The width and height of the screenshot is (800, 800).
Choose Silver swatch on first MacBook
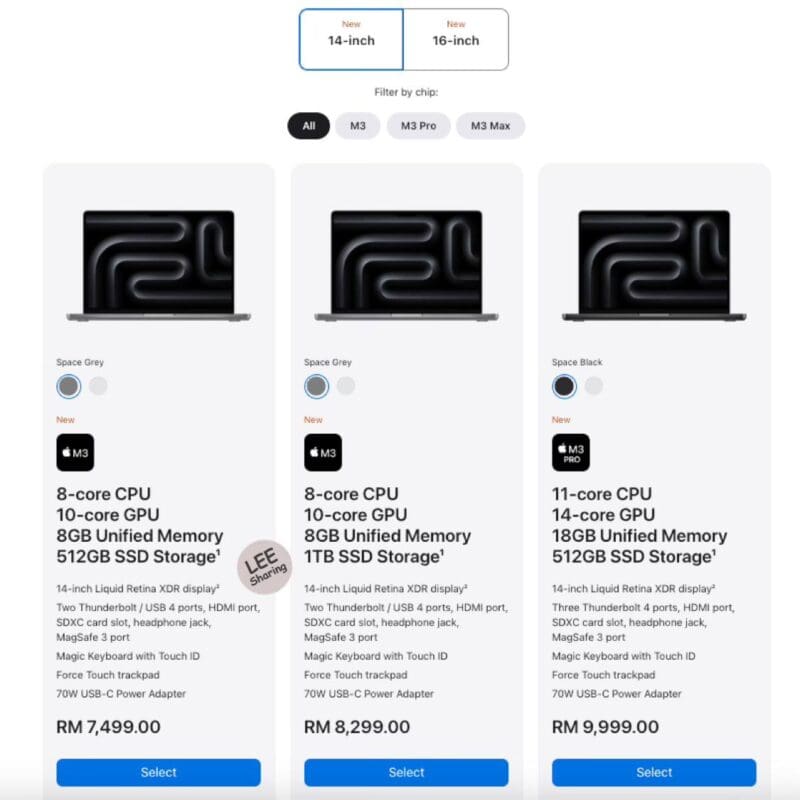(98, 386)
